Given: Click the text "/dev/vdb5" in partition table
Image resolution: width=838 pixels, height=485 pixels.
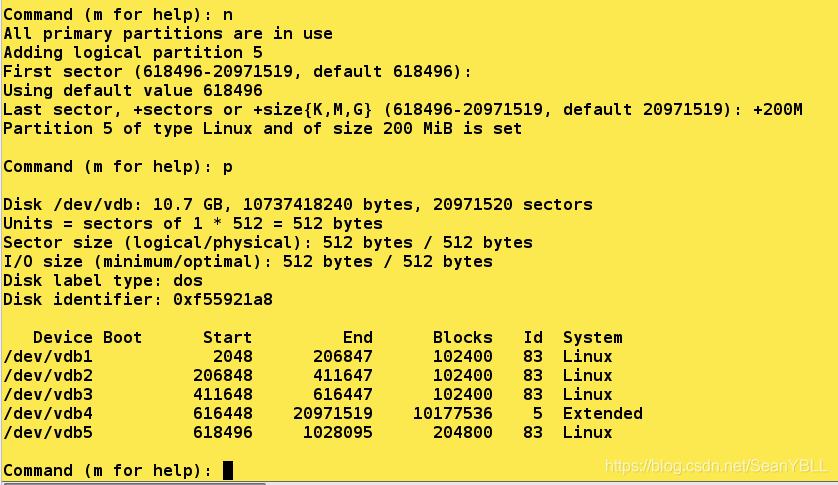Looking at the screenshot, I should 48,433.
